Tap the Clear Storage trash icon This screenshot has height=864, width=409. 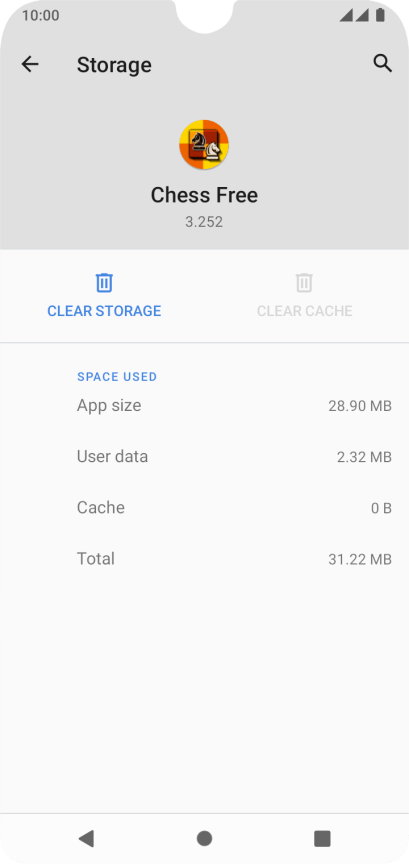click(x=104, y=282)
